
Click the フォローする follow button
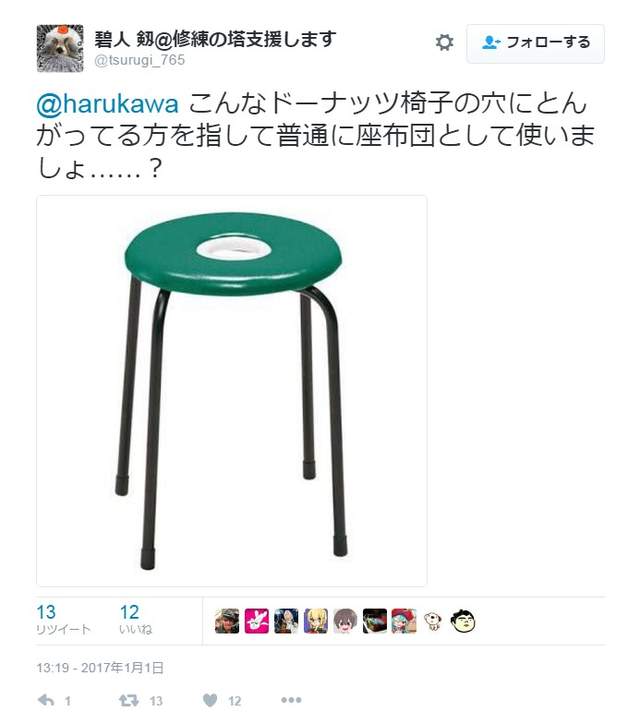[535, 43]
